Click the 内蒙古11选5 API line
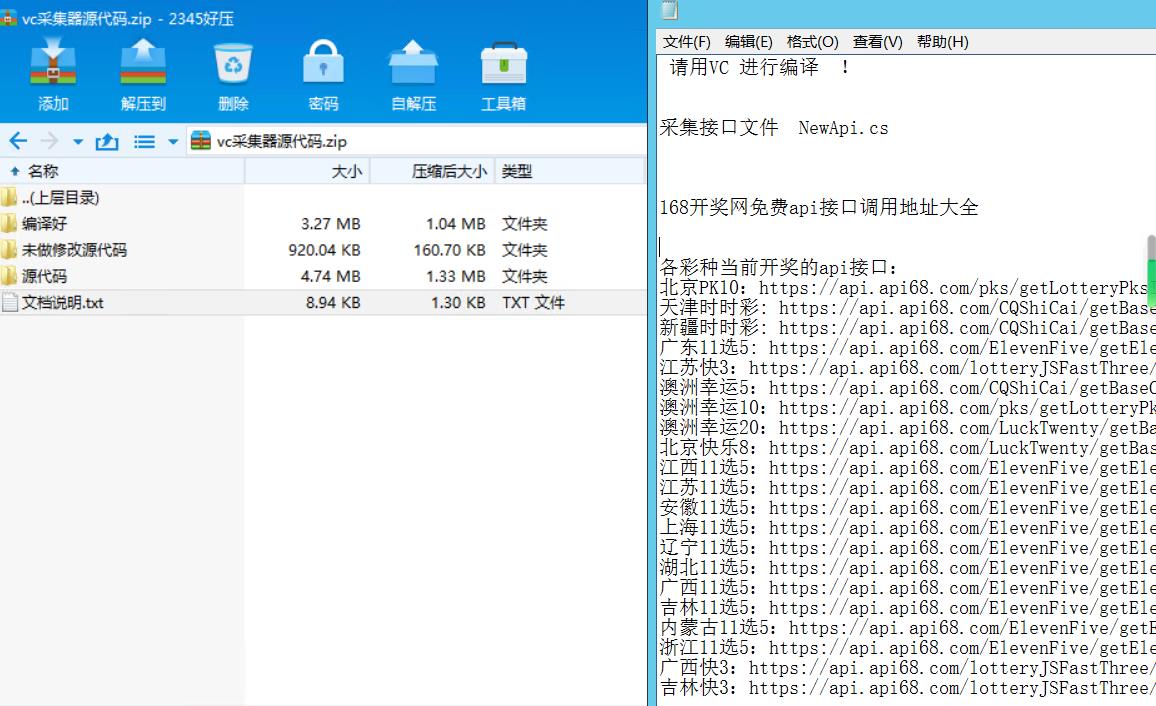The width and height of the screenshot is (1156, 706). click(908, 628)
